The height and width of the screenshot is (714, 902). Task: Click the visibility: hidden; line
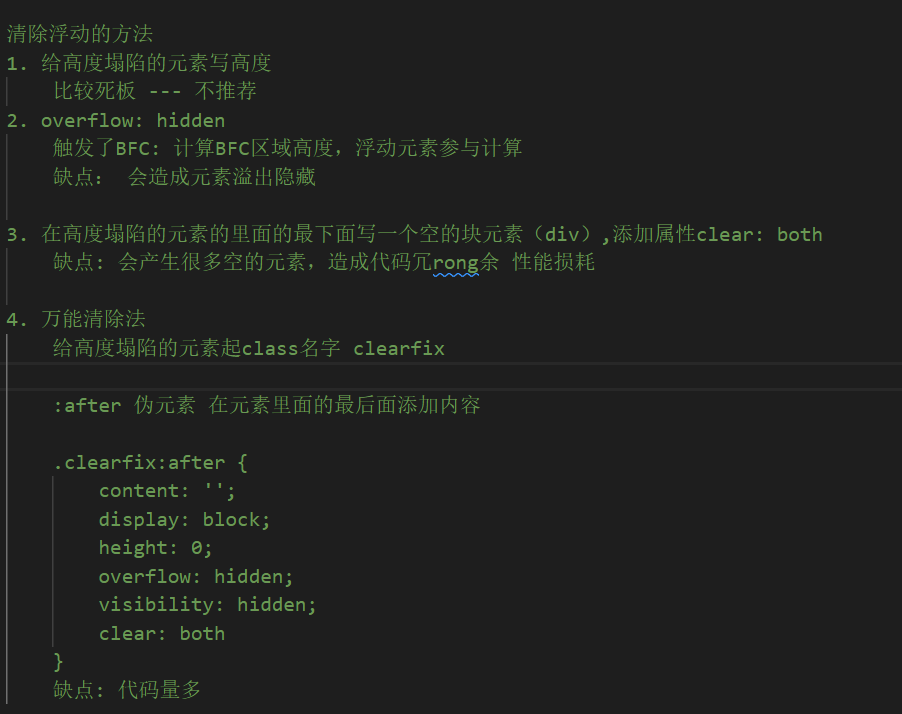pos(207,605)
